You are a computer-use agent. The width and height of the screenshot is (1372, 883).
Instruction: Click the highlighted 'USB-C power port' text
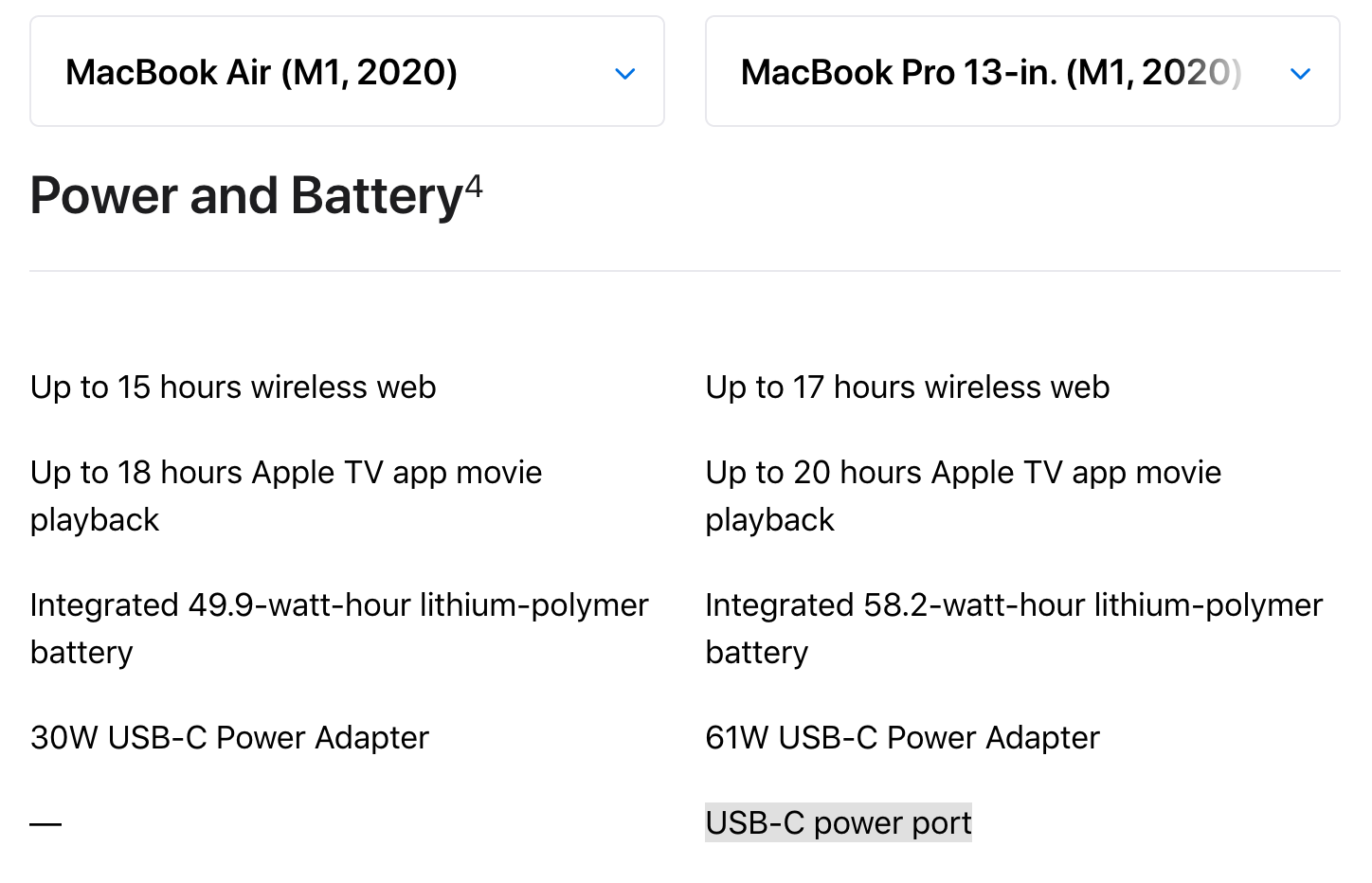pyautogui.click(x=839, y=823)
